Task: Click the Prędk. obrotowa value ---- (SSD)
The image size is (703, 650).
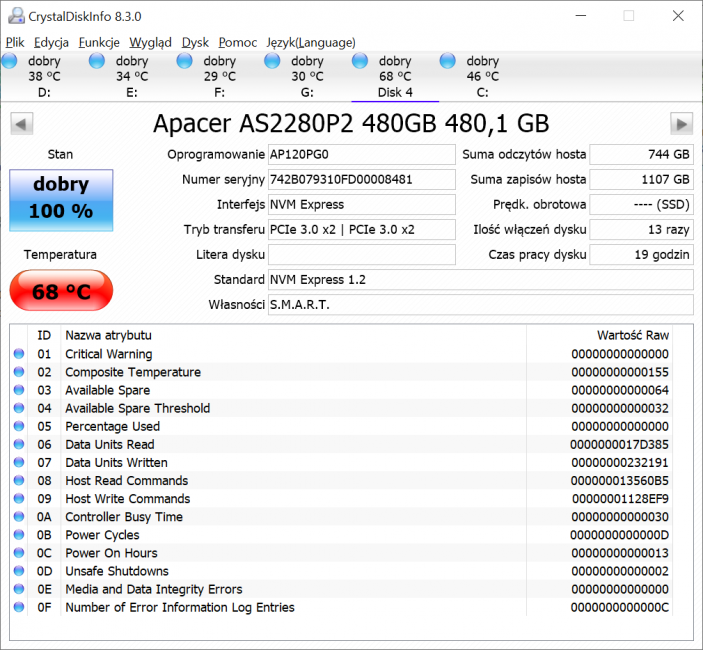Action: [x=641, y=204]
